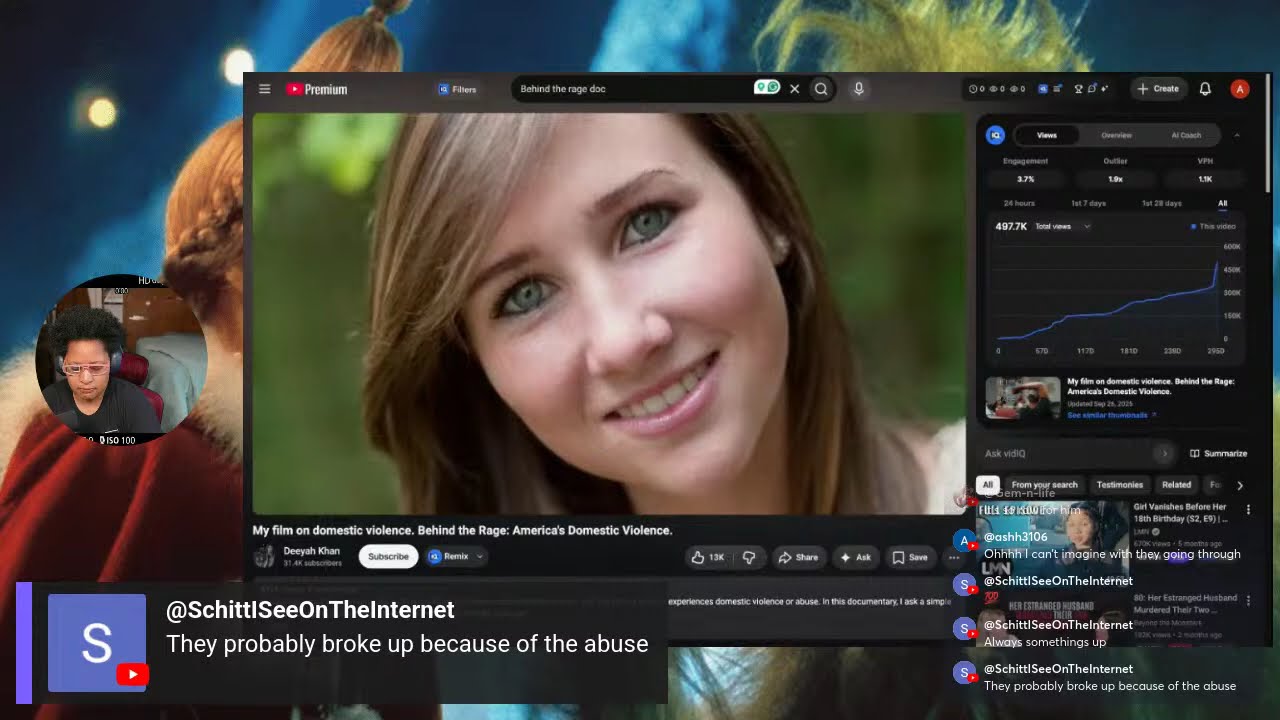Viewport: 1280px width, 720px height.
Task: Toggle the green vidIQ search extension switch
Action: pos(767,88)
